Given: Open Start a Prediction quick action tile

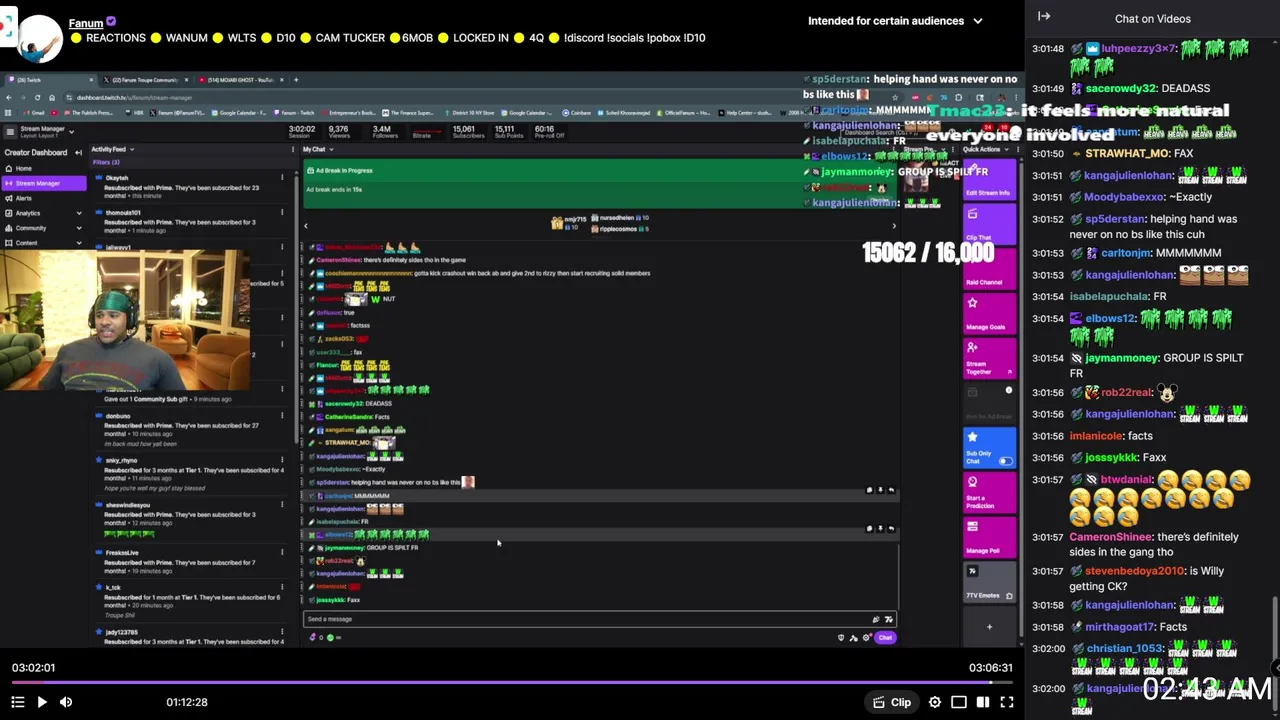Looking at the screenshot, I should pyautogui.click(x=988, y=492).
